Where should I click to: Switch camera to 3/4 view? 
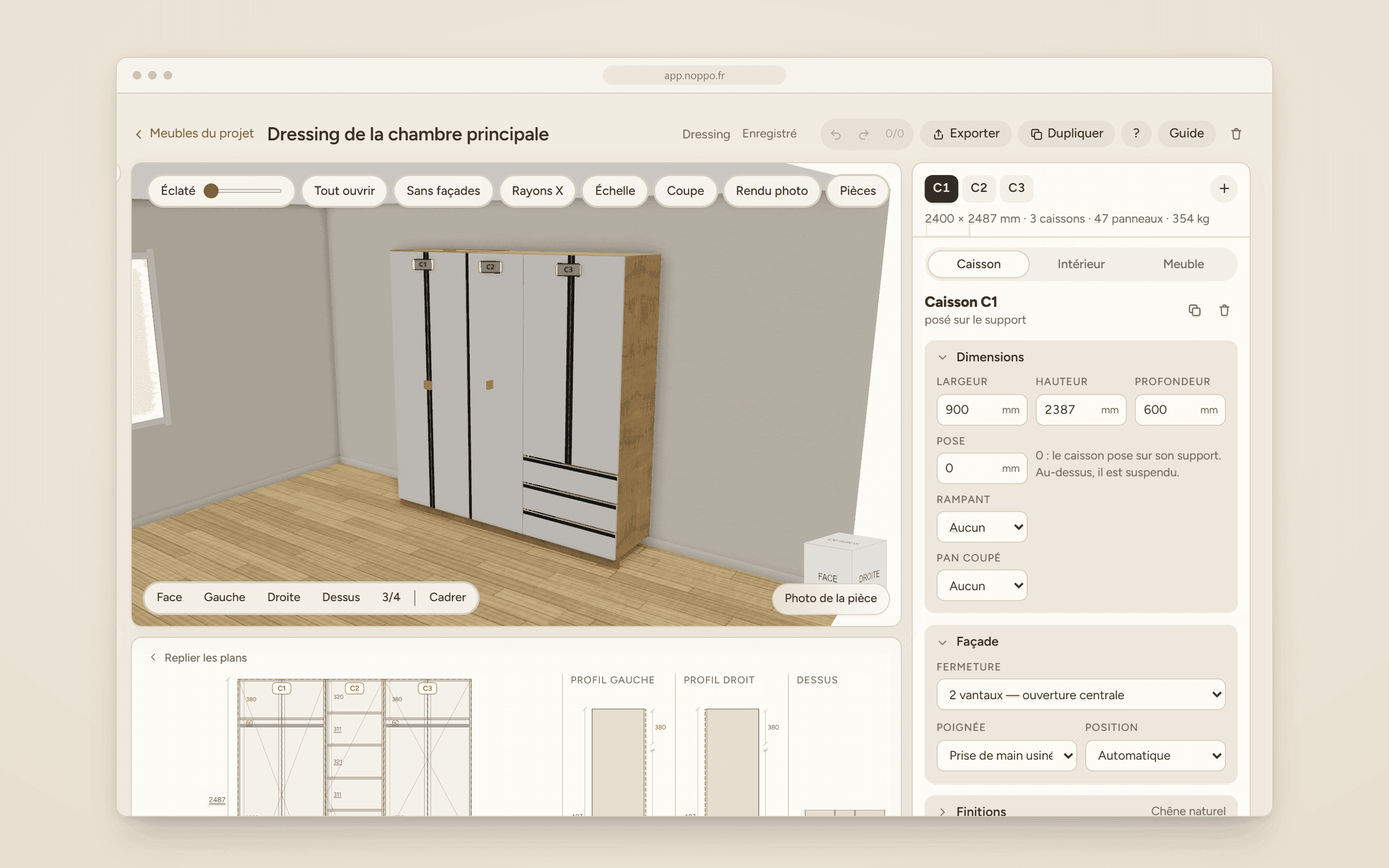[391, 597]
